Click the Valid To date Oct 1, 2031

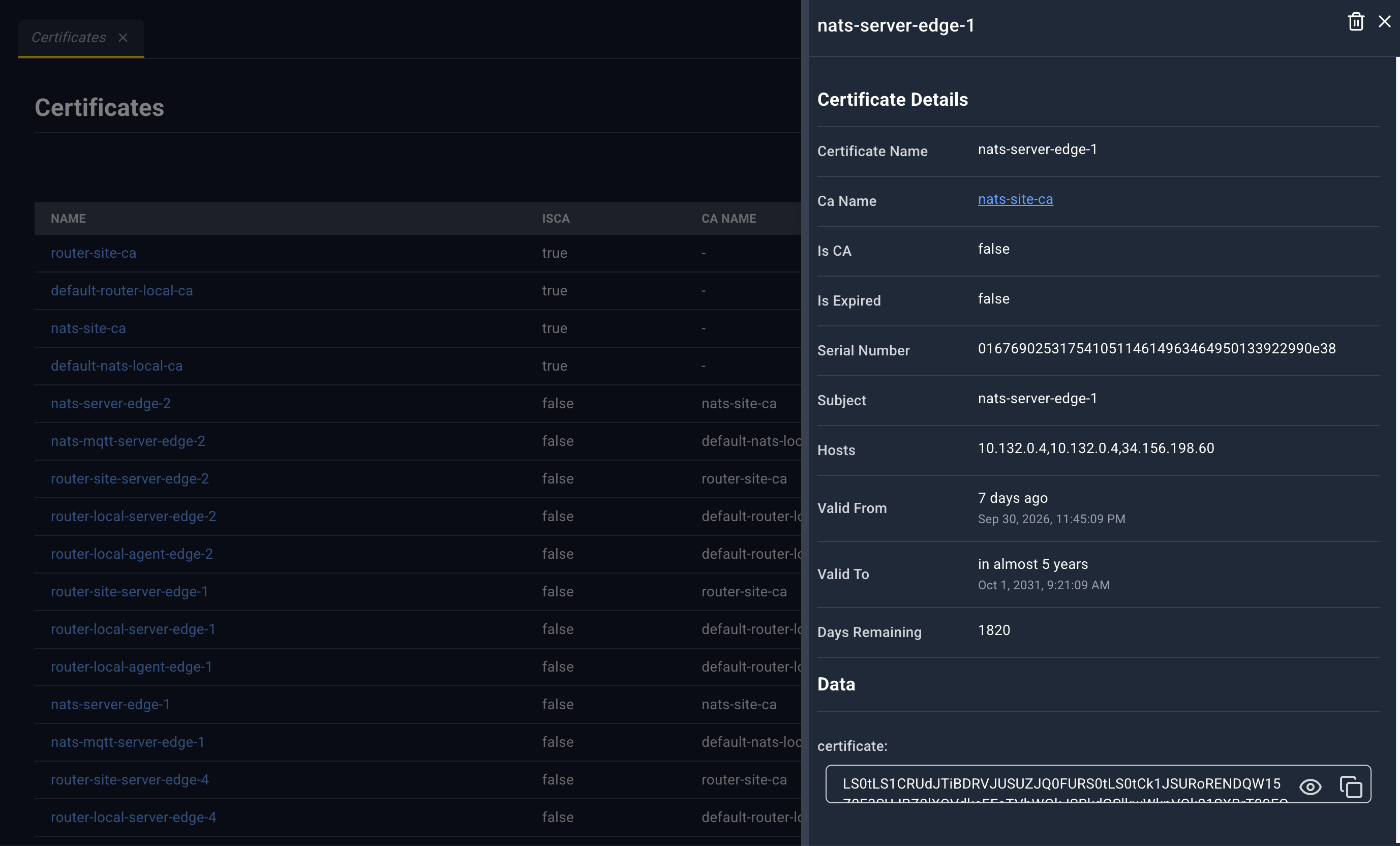1043,585
